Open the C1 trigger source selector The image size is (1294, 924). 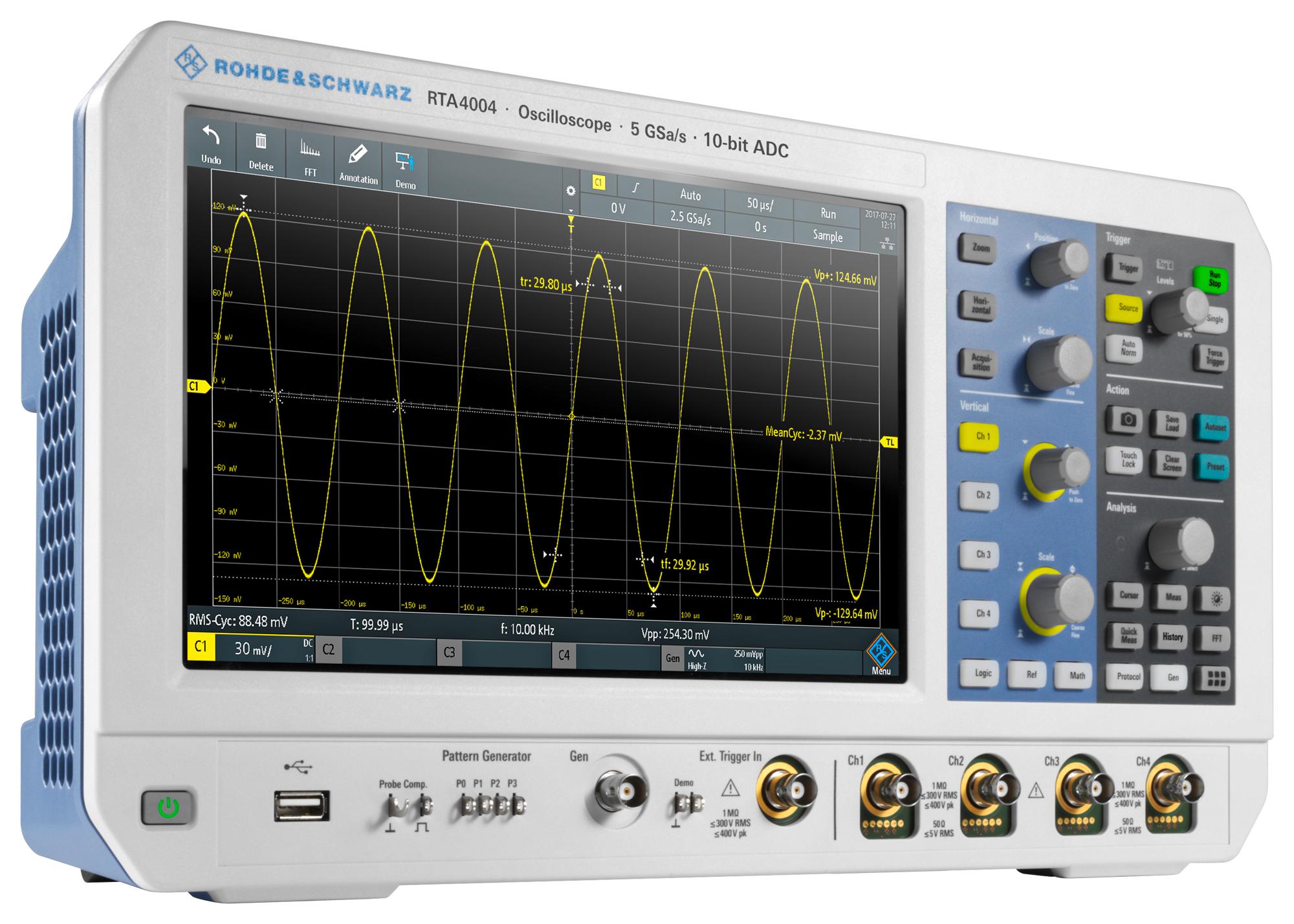point(598,183)
